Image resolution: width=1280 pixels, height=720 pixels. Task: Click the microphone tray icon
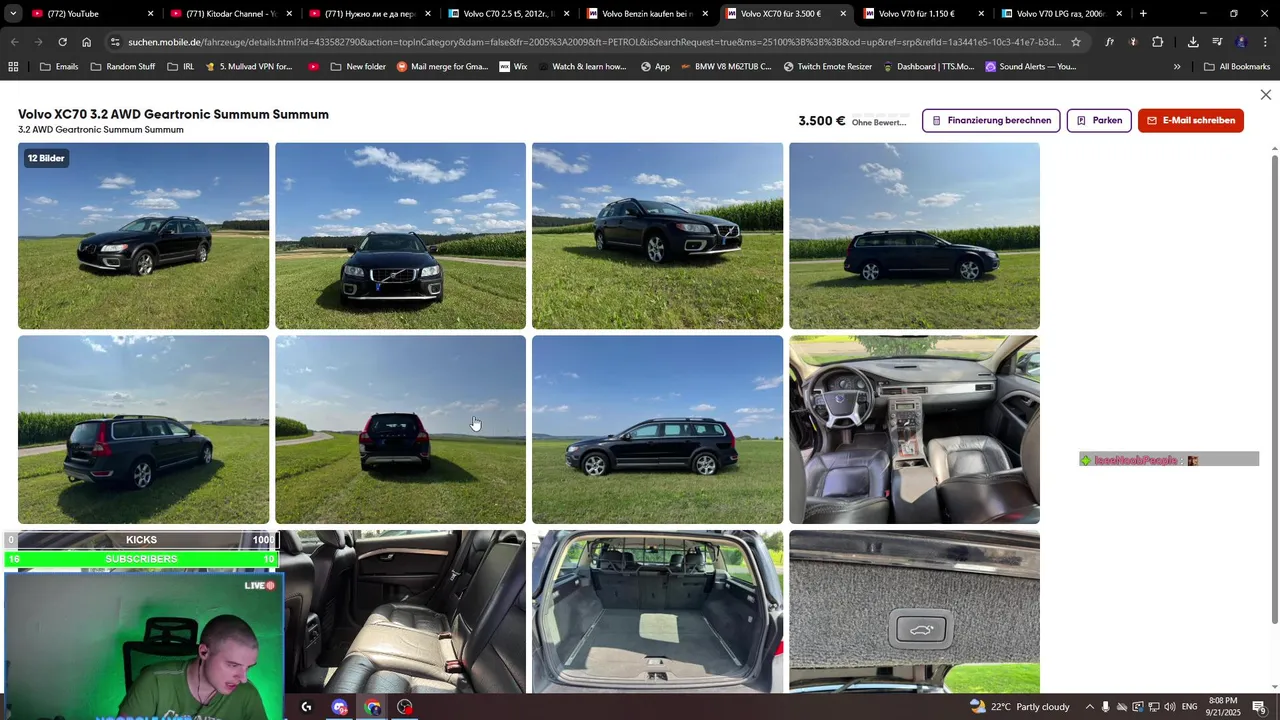[x=1105, y=707]
